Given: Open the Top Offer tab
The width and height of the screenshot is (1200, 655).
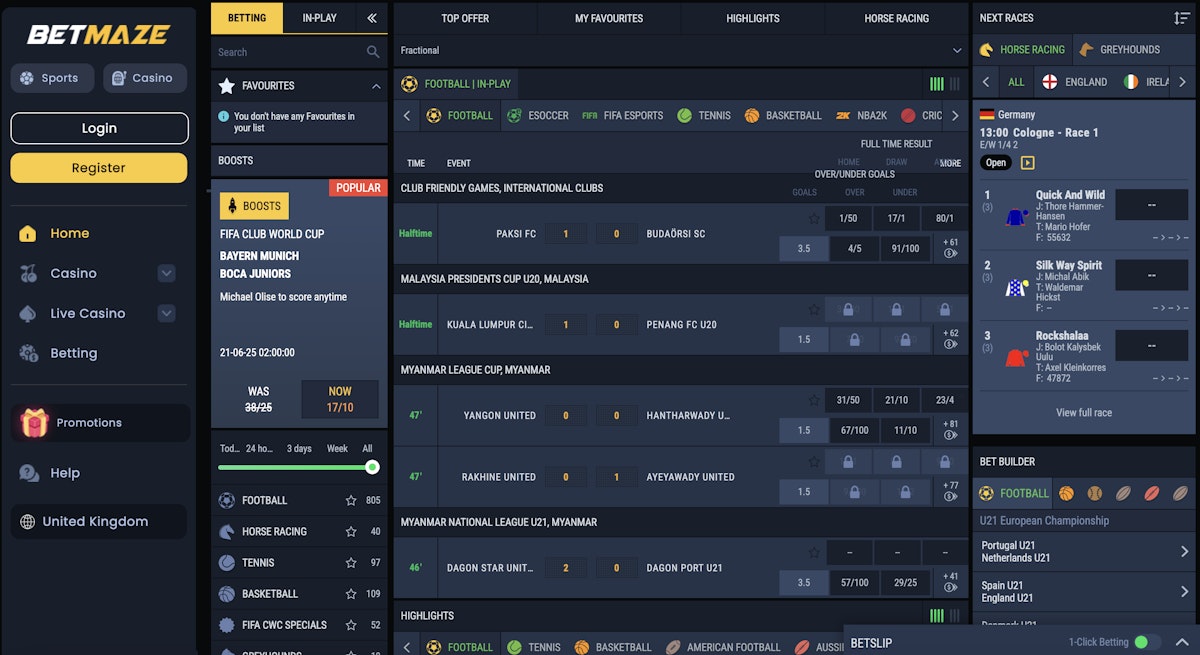Looking at the screenshot, I should coord(465,18).
